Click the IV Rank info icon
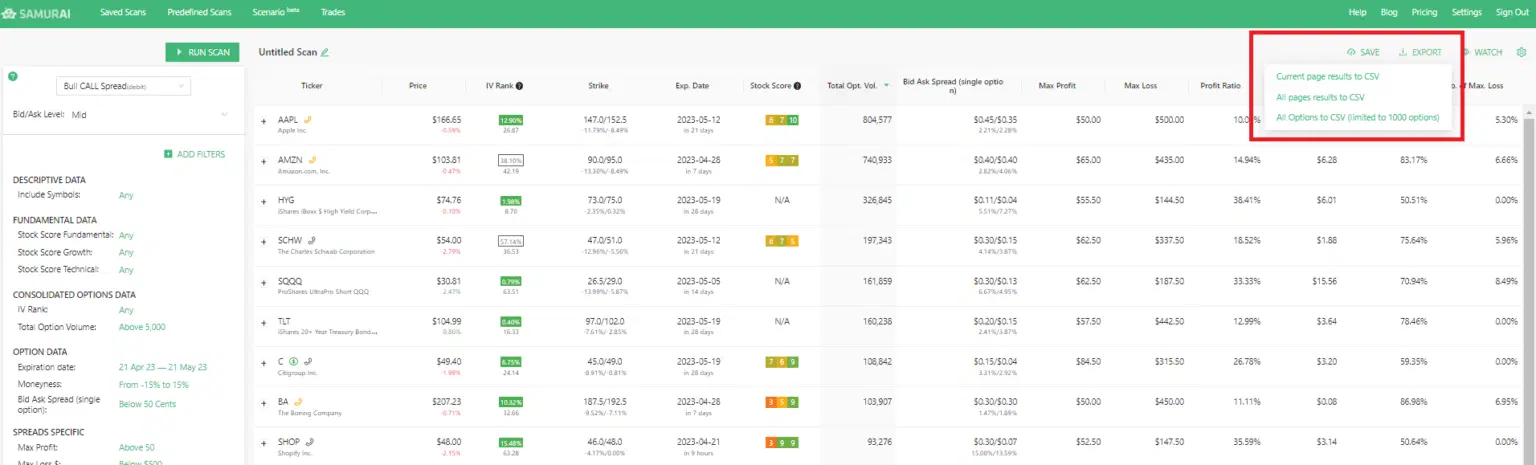Screen dimensions: 1536x465 [x=519, y=86]
